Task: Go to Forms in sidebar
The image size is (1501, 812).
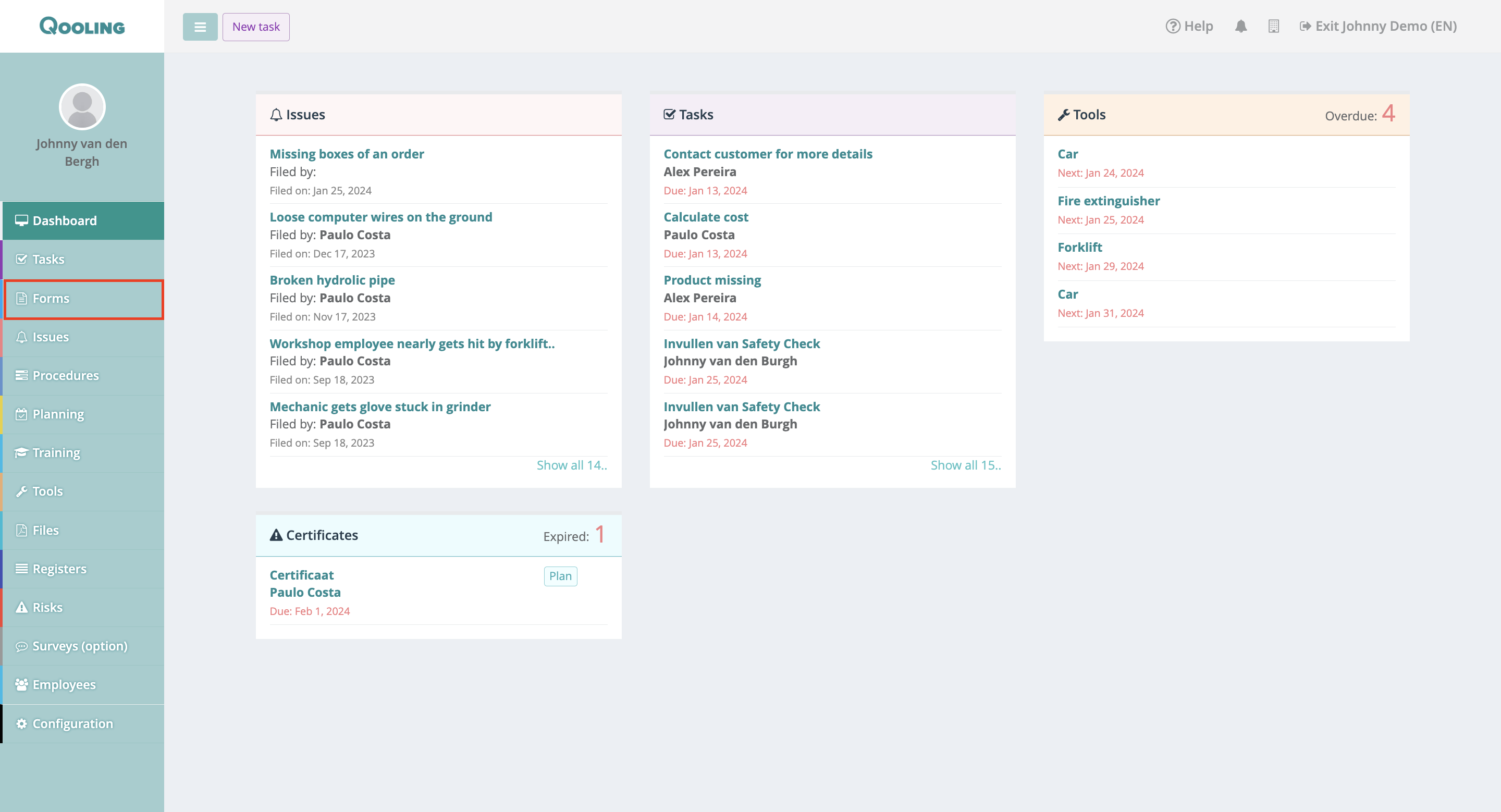Action: point(51,298)
